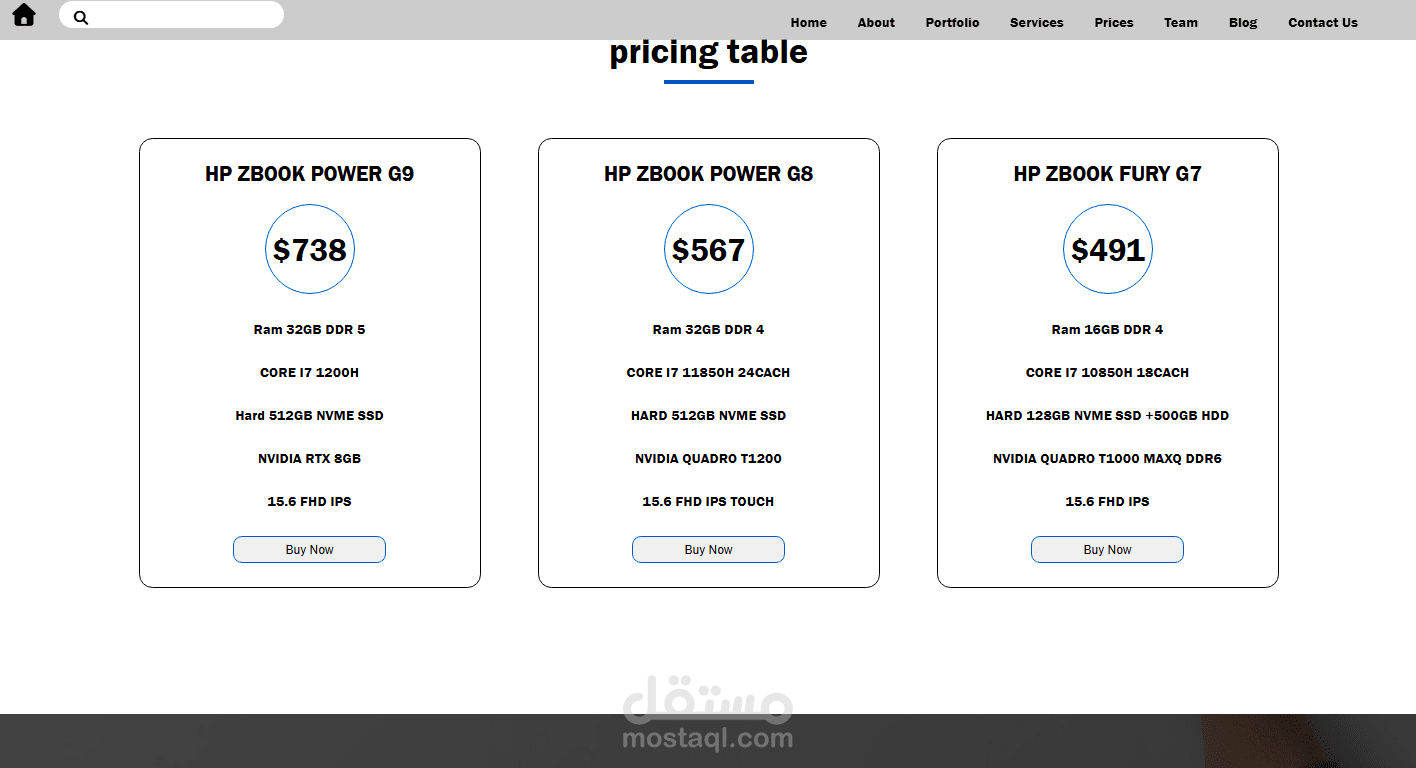
Task: Select Prices in the navigation
Action: tap(1114, 23)
